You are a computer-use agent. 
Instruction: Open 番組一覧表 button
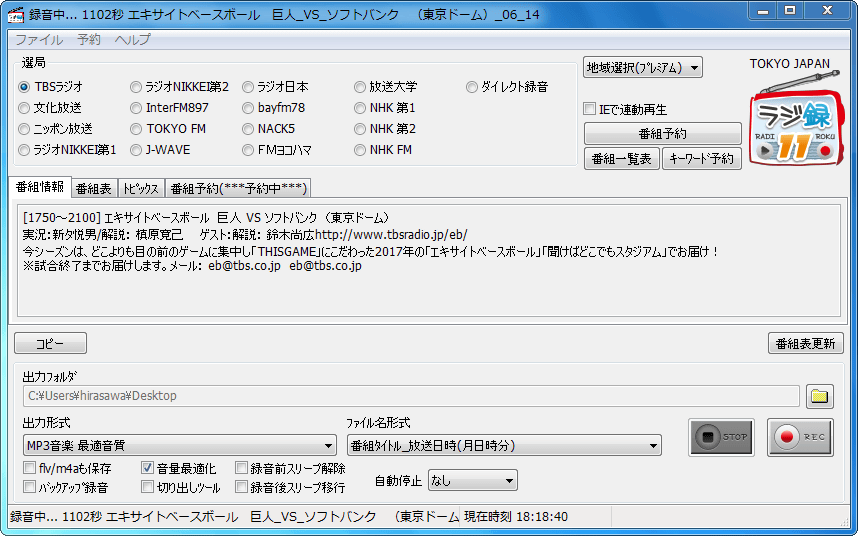point(622,159)
